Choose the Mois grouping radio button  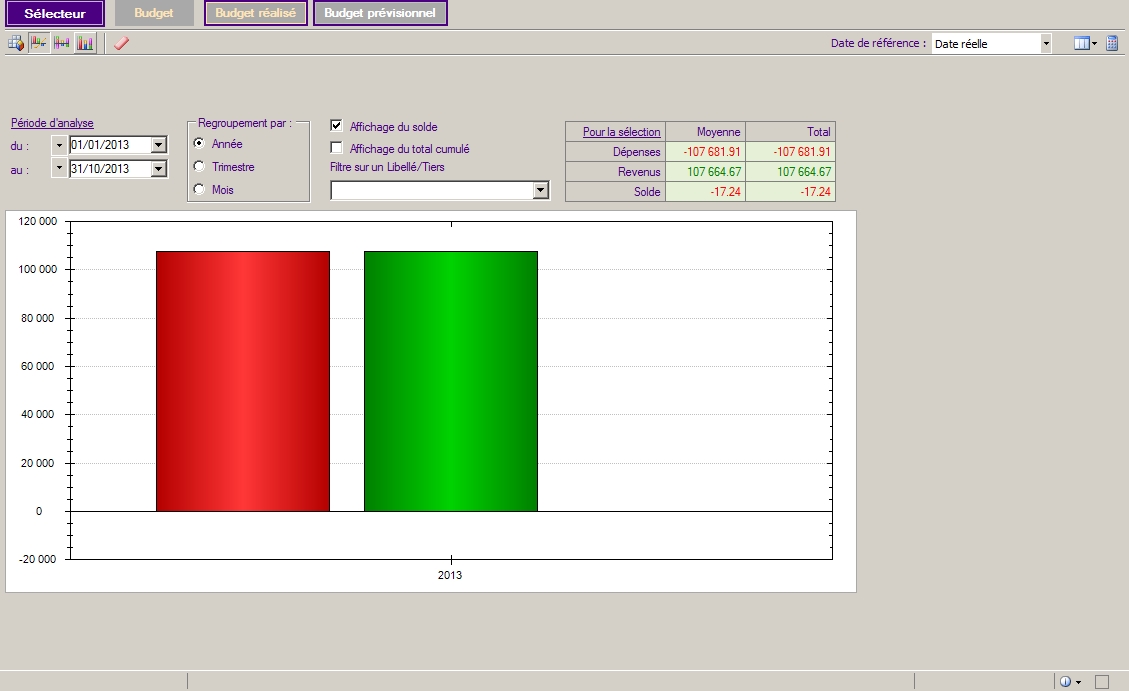(199, 189)
